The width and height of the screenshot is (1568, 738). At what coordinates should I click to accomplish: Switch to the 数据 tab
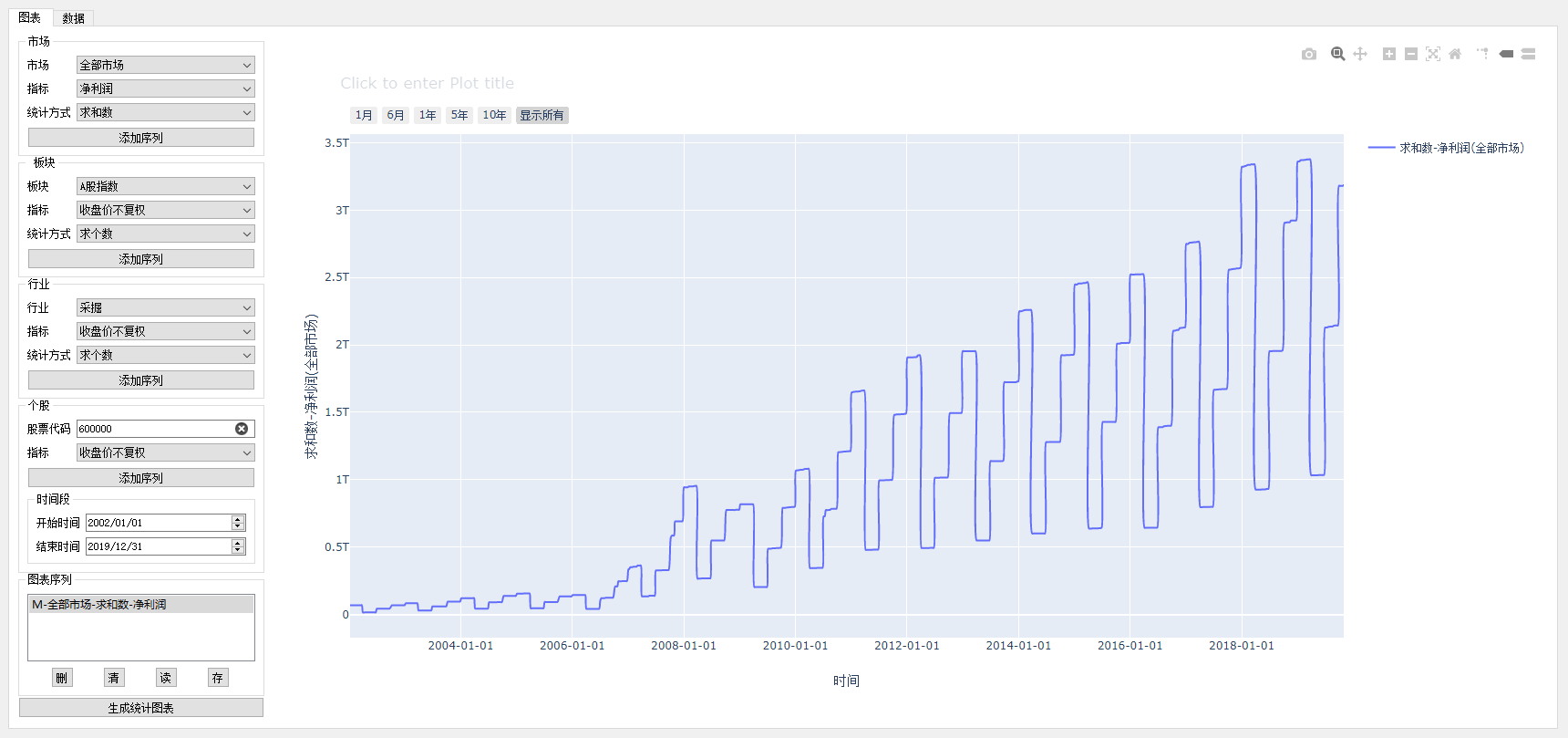tap(73, 18)
